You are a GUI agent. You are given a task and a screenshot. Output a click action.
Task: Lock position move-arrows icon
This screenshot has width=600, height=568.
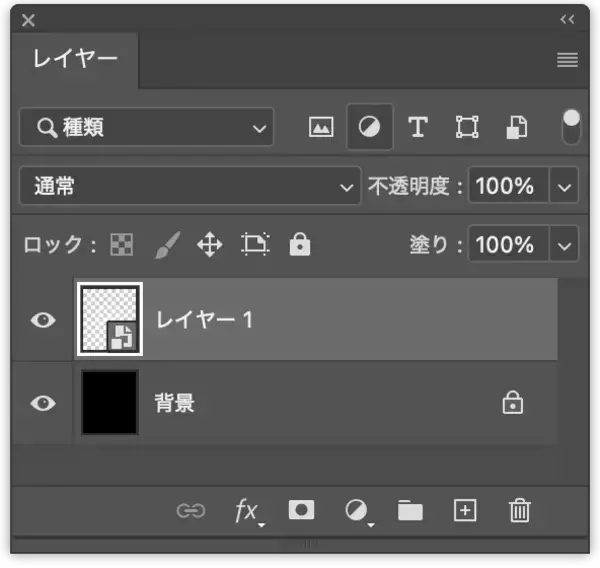tap(210, 245)
